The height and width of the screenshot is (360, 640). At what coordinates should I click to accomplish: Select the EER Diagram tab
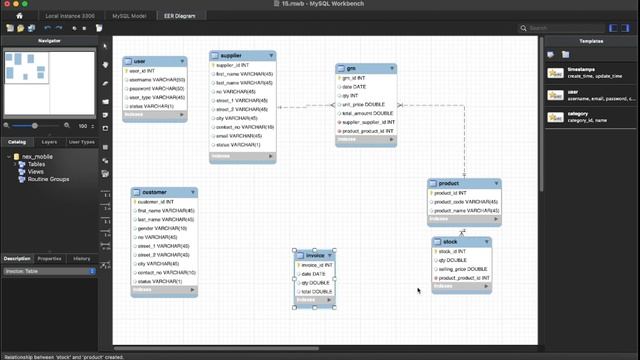[180, 16]
